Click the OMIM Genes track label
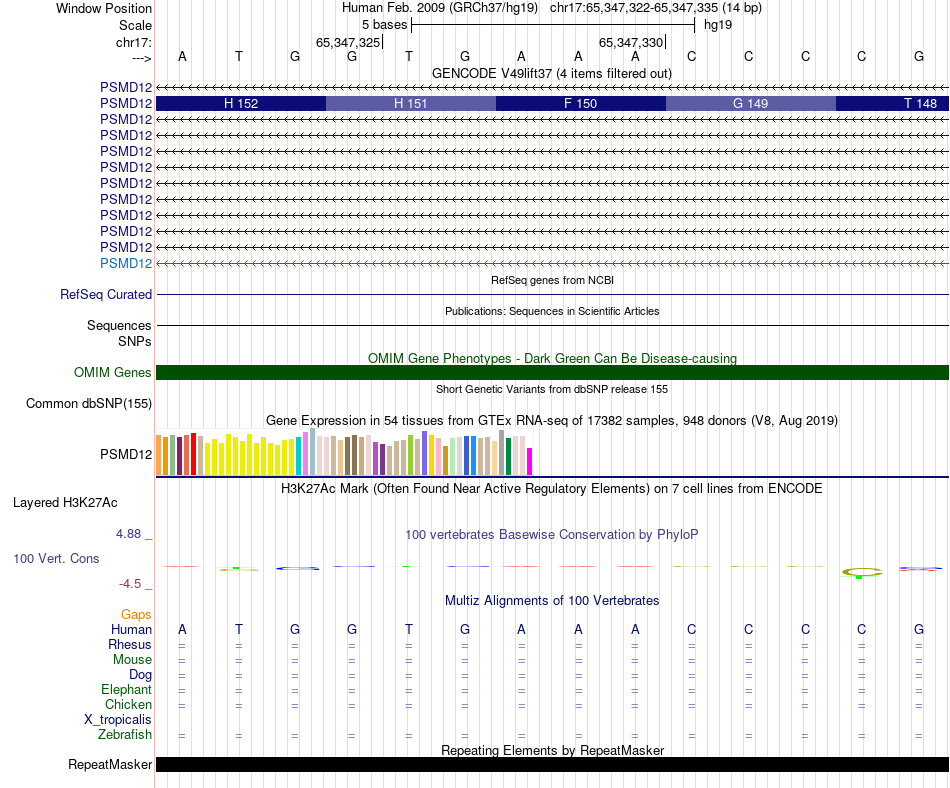This screenshot has width=950, height=788. tap(113, 372)
